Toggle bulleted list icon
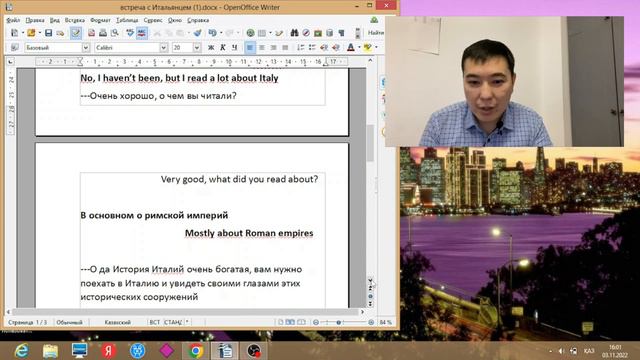The height and width of the screenshot is (360, 640). [312, 48]
